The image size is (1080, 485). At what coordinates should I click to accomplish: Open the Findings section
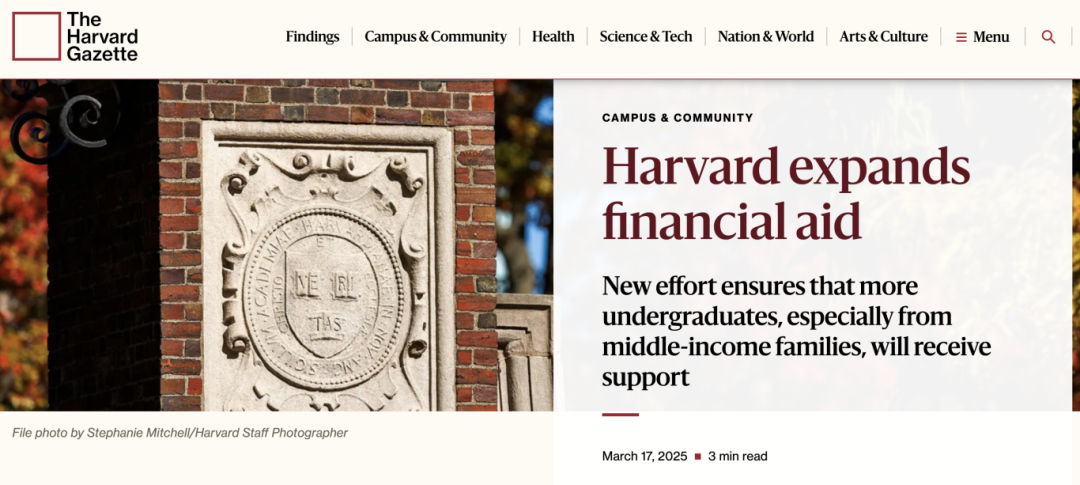click(x=312, y=37)
